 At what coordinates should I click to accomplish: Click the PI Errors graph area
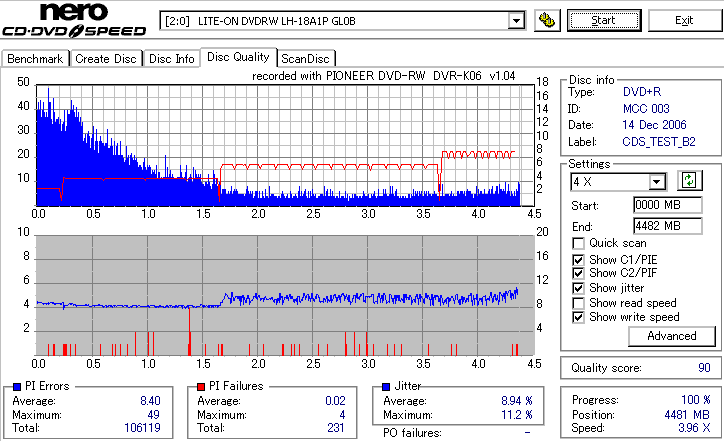pyautogui.click(x=285, y=145)
